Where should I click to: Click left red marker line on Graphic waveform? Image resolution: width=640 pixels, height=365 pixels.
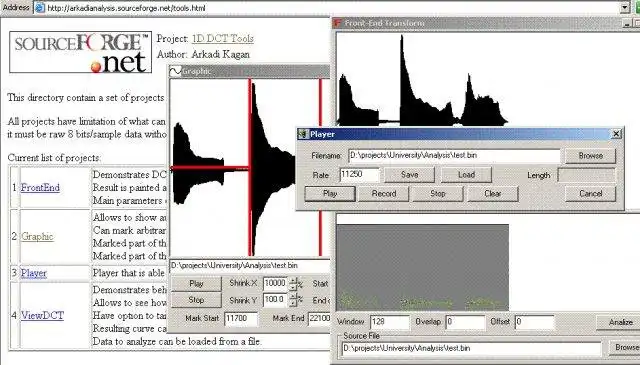point(250,167)
